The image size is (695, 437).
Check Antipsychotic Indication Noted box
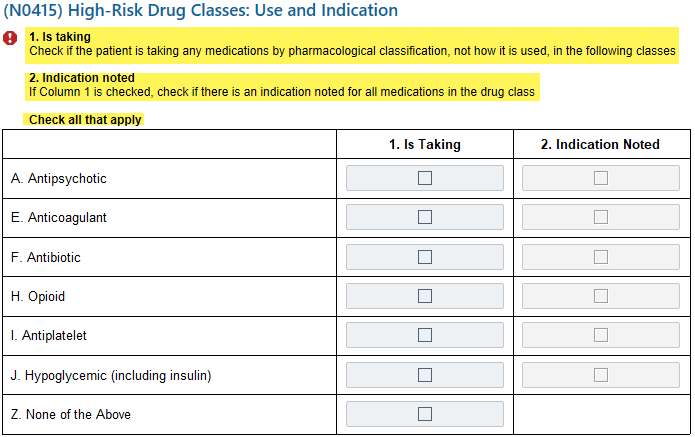click(x=601, y=178)
